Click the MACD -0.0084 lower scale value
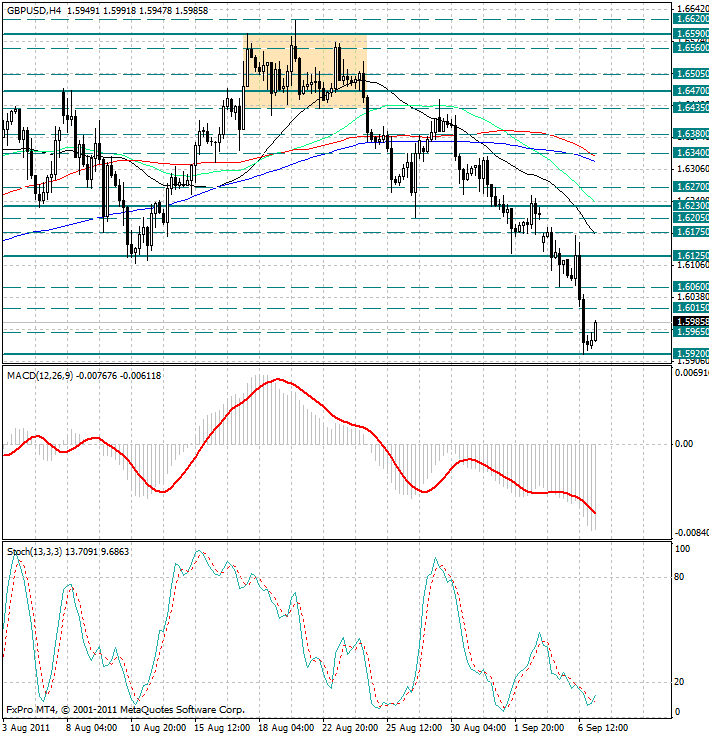 692,533
